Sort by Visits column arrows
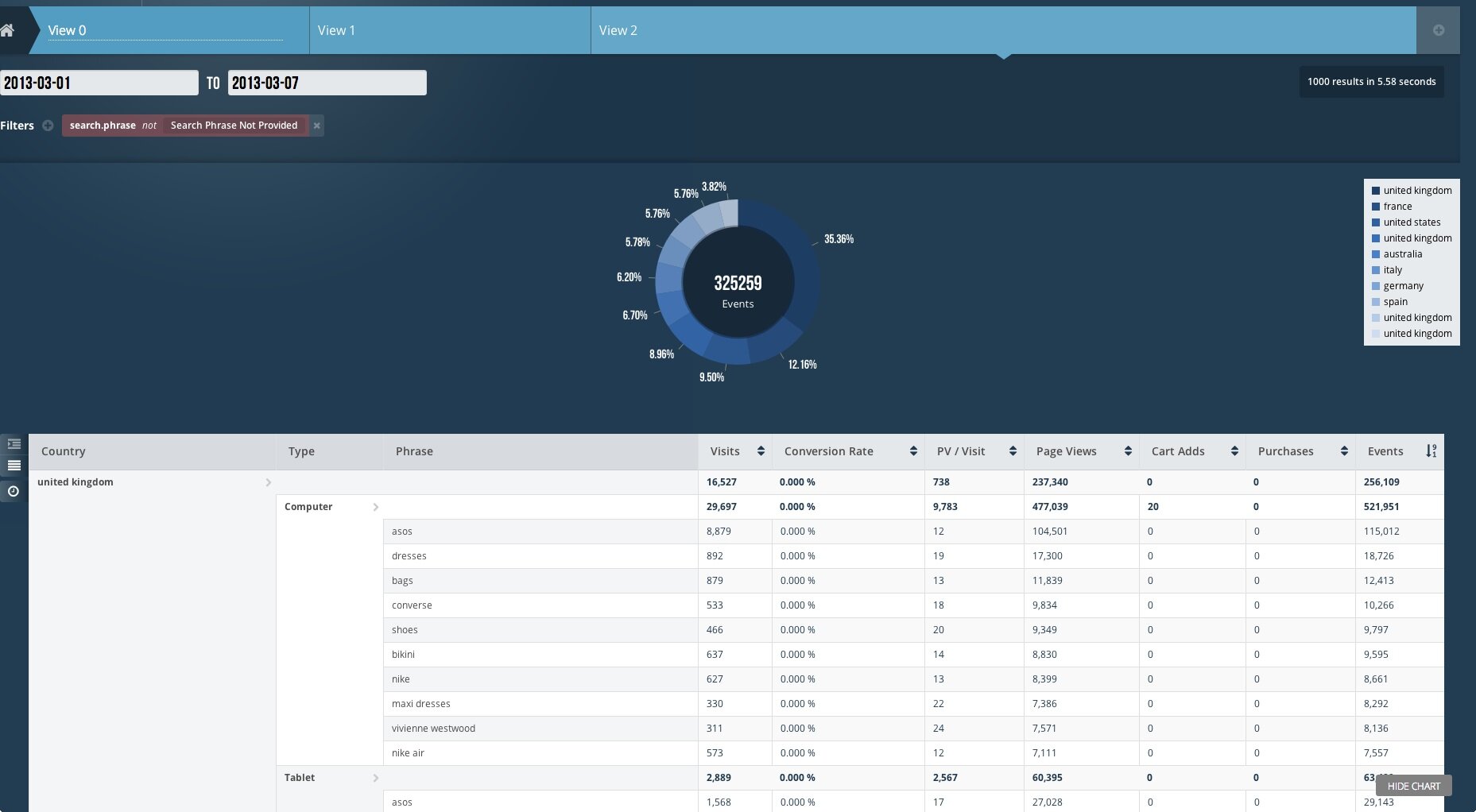 [x=761, y=451]
